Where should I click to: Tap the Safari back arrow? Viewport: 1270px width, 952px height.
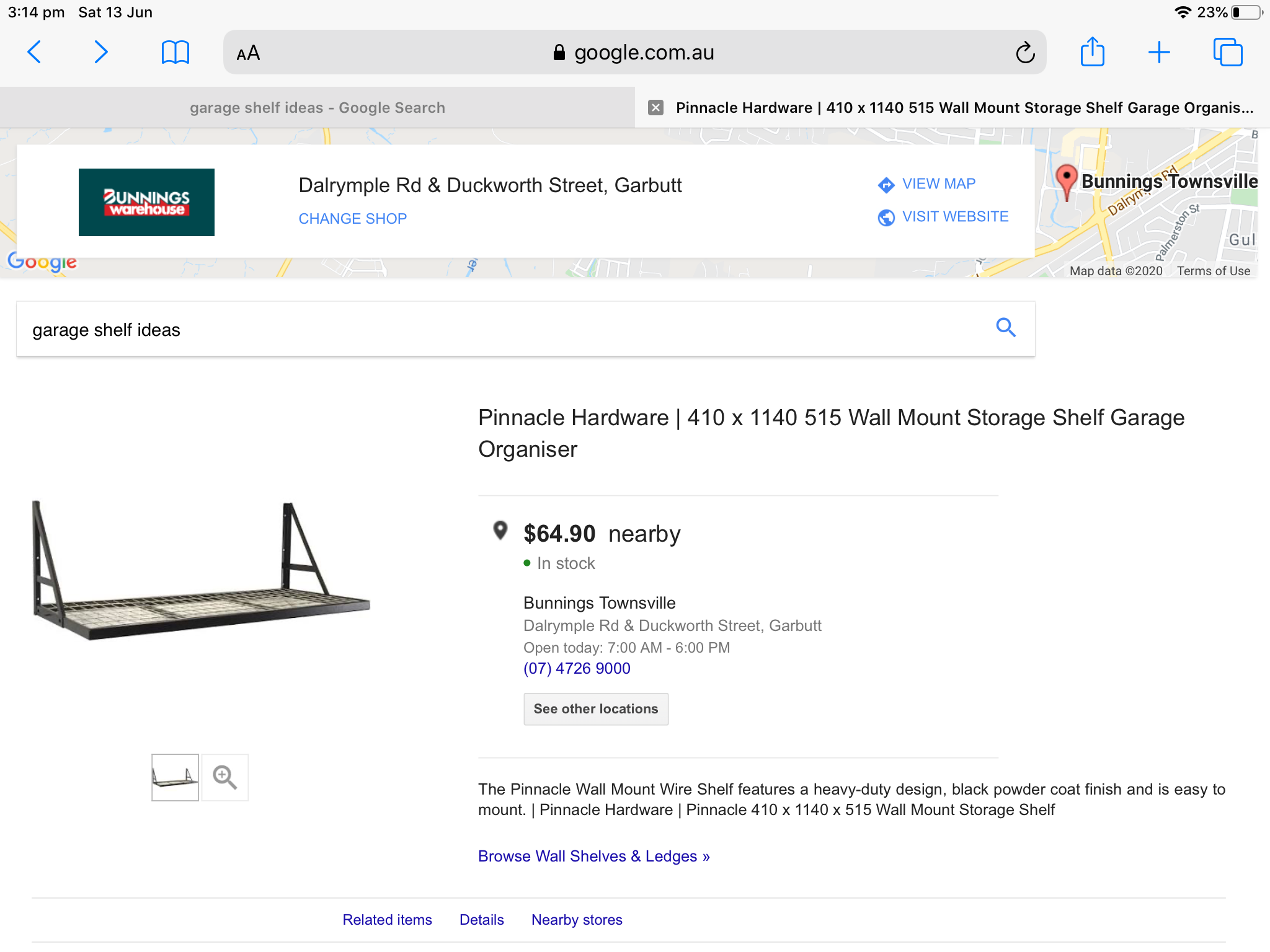(35, 52)
